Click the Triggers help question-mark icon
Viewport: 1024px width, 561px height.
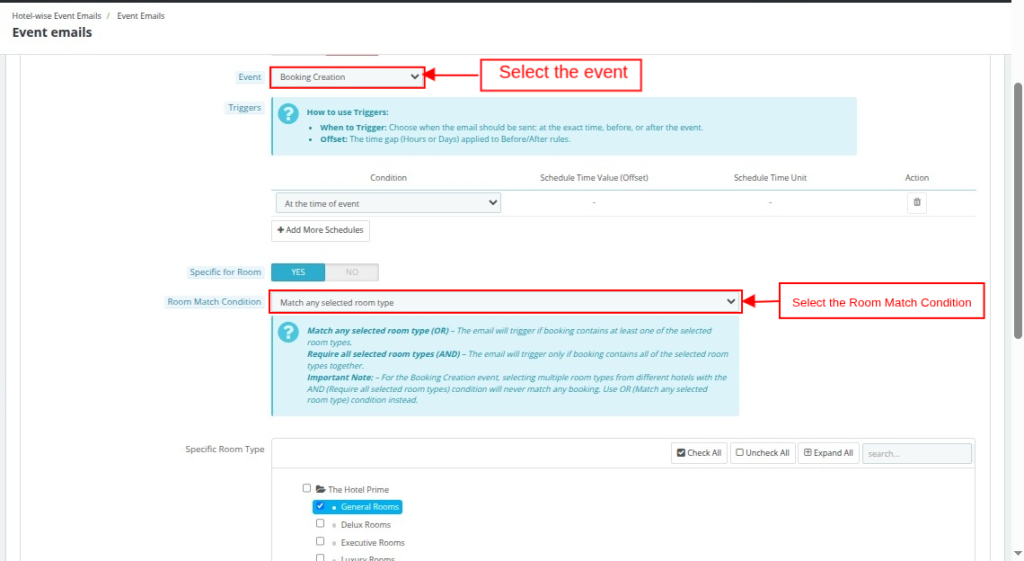tap(288, 113)
